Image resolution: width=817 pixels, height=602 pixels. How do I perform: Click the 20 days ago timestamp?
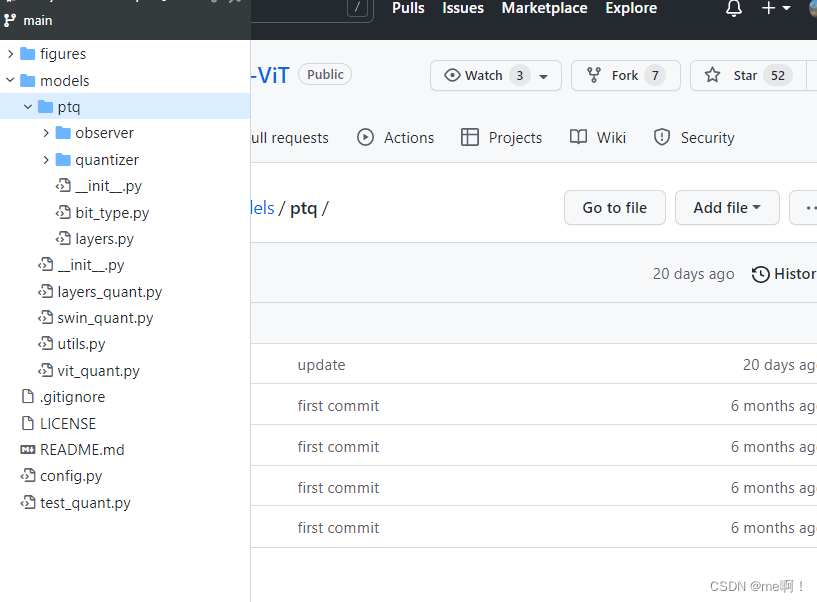click(x=694, y=274)
